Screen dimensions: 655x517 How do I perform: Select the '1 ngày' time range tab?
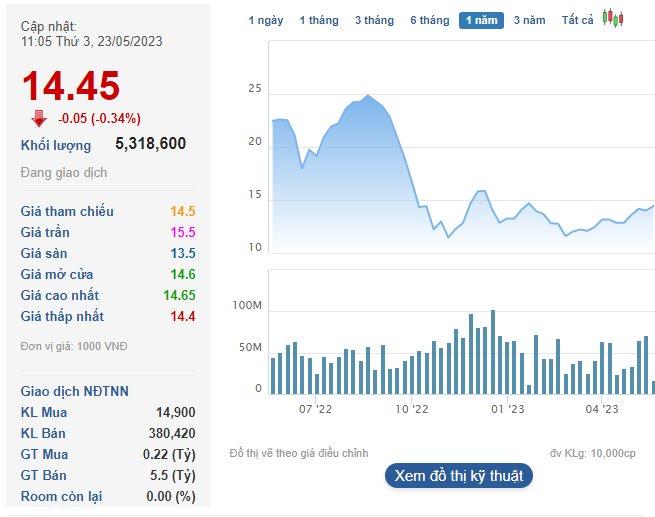[265, 20]
